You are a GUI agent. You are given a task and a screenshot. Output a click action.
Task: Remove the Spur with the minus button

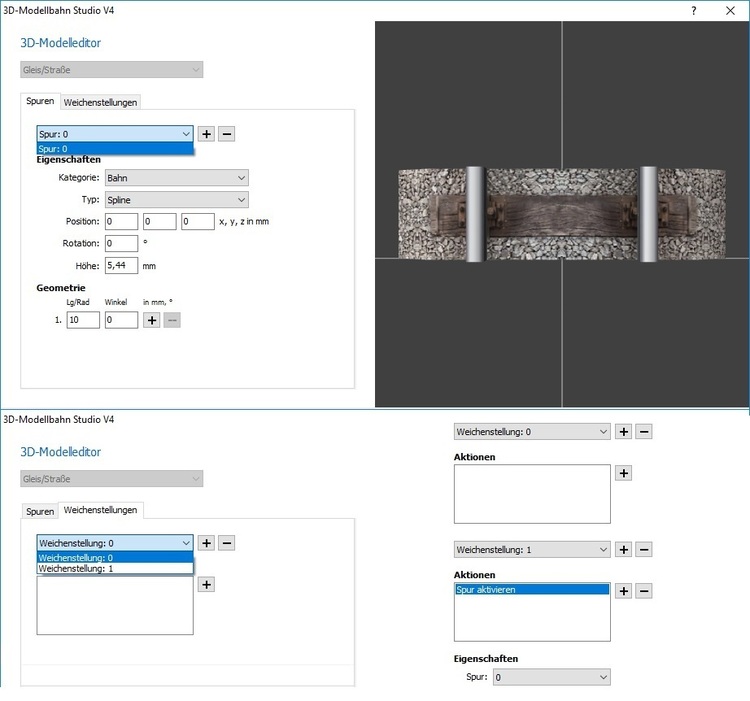click(x=227, y=134)
